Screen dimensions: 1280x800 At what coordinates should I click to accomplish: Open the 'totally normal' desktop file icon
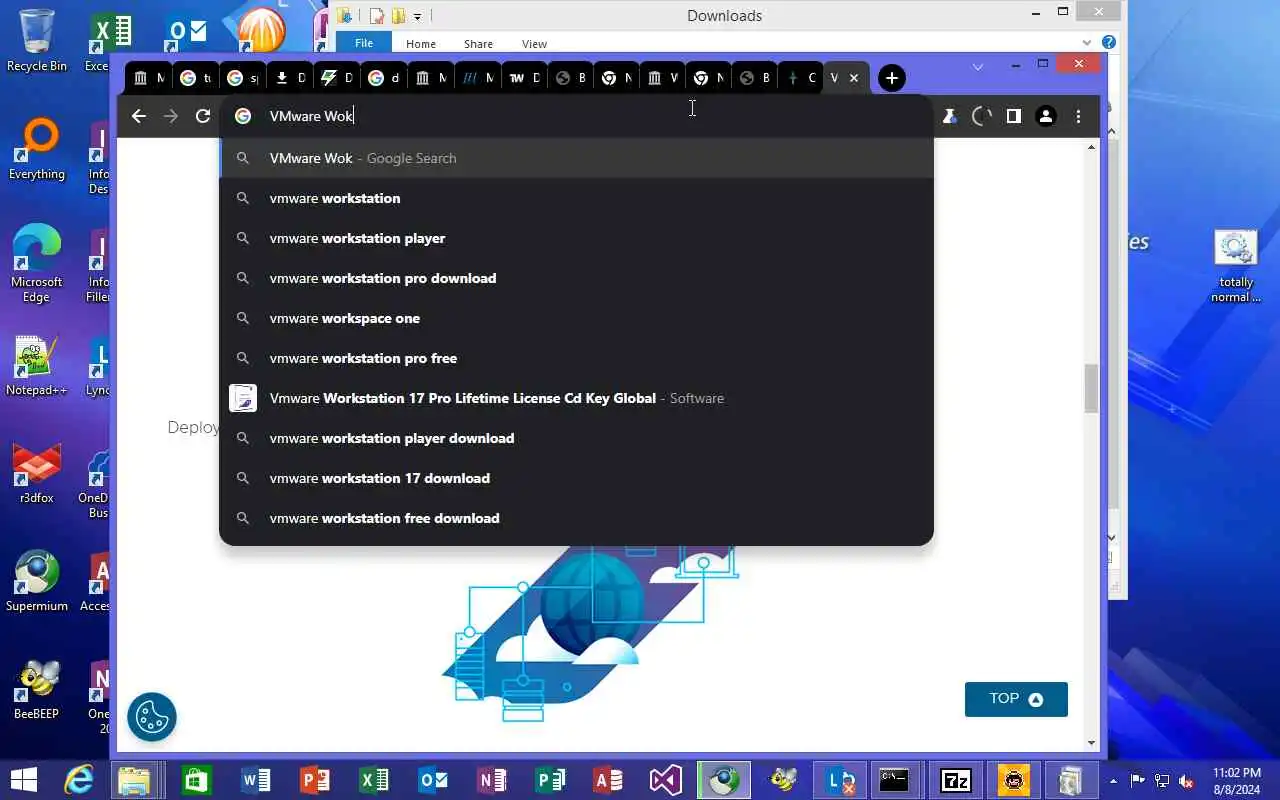(x=1236, y=267)
